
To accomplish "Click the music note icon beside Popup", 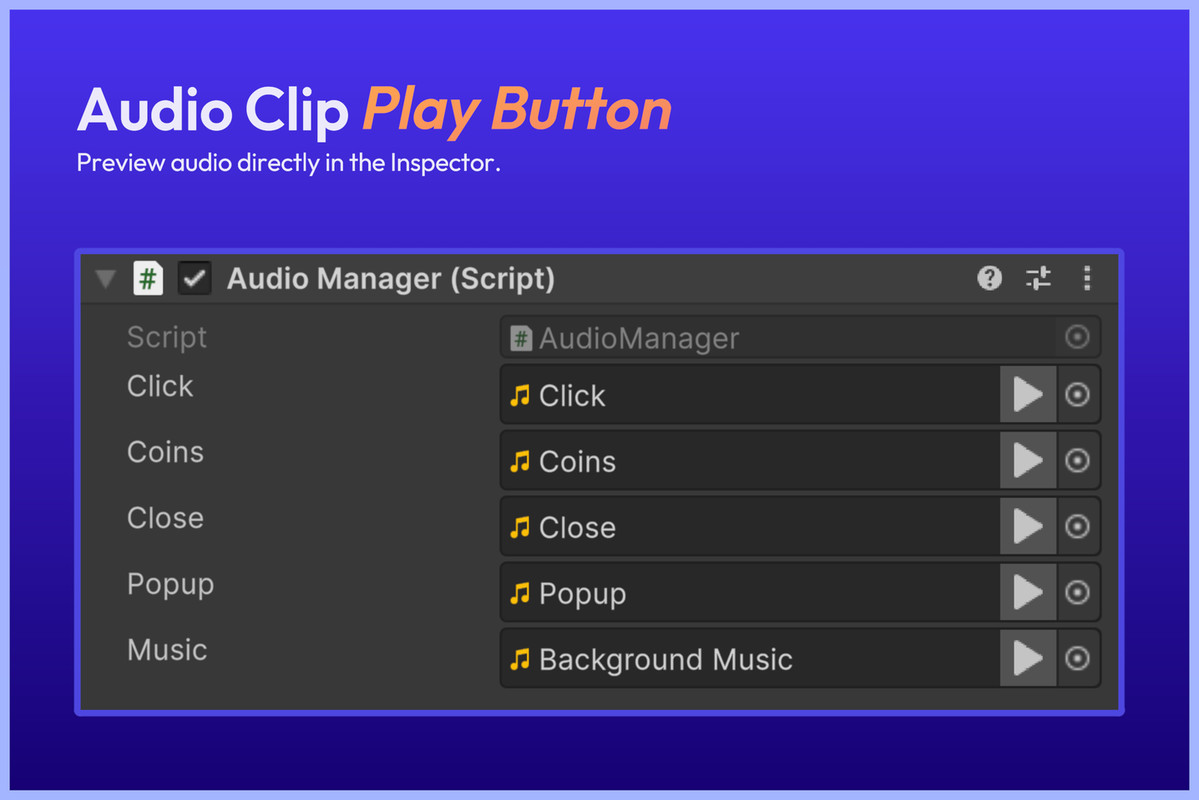I will [520, 593].
